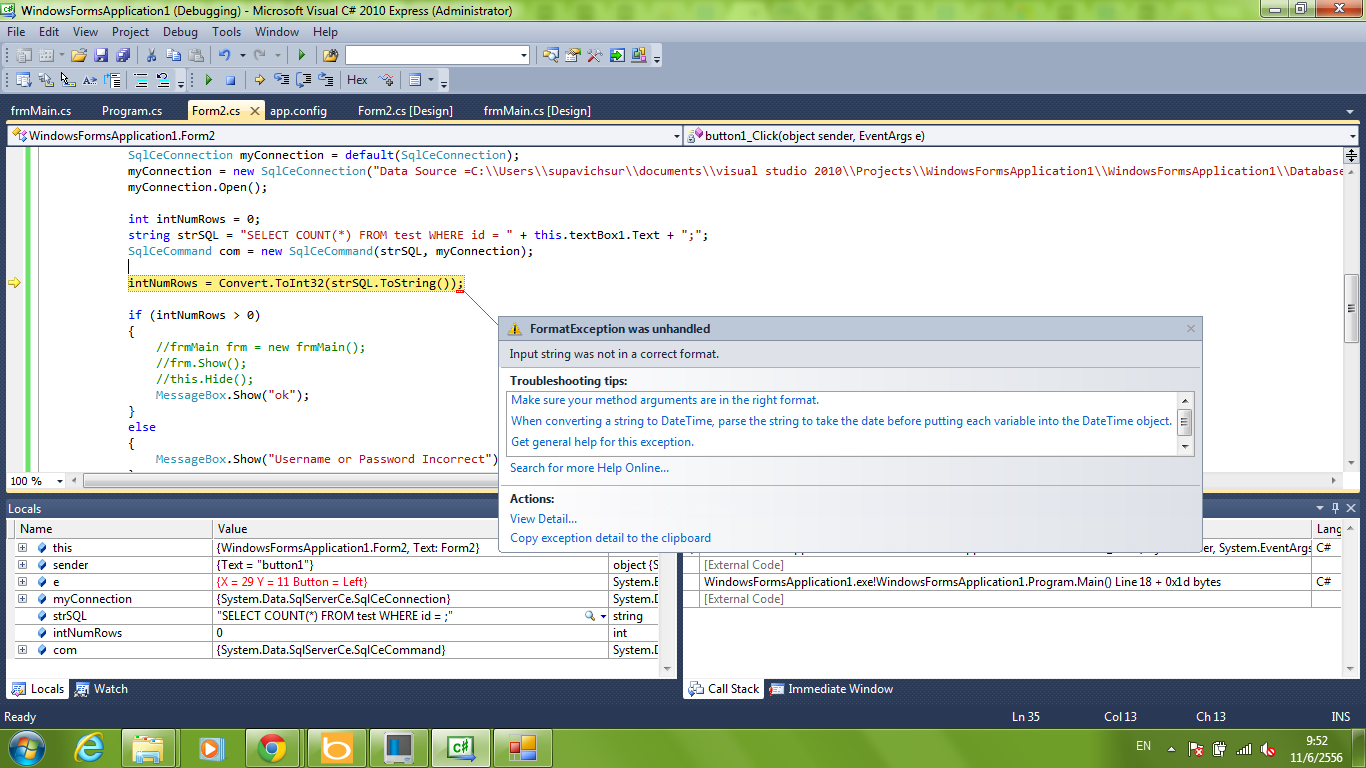Click the Value column header in Locals
Screen dimensions: 1366x768
point(411,529)
